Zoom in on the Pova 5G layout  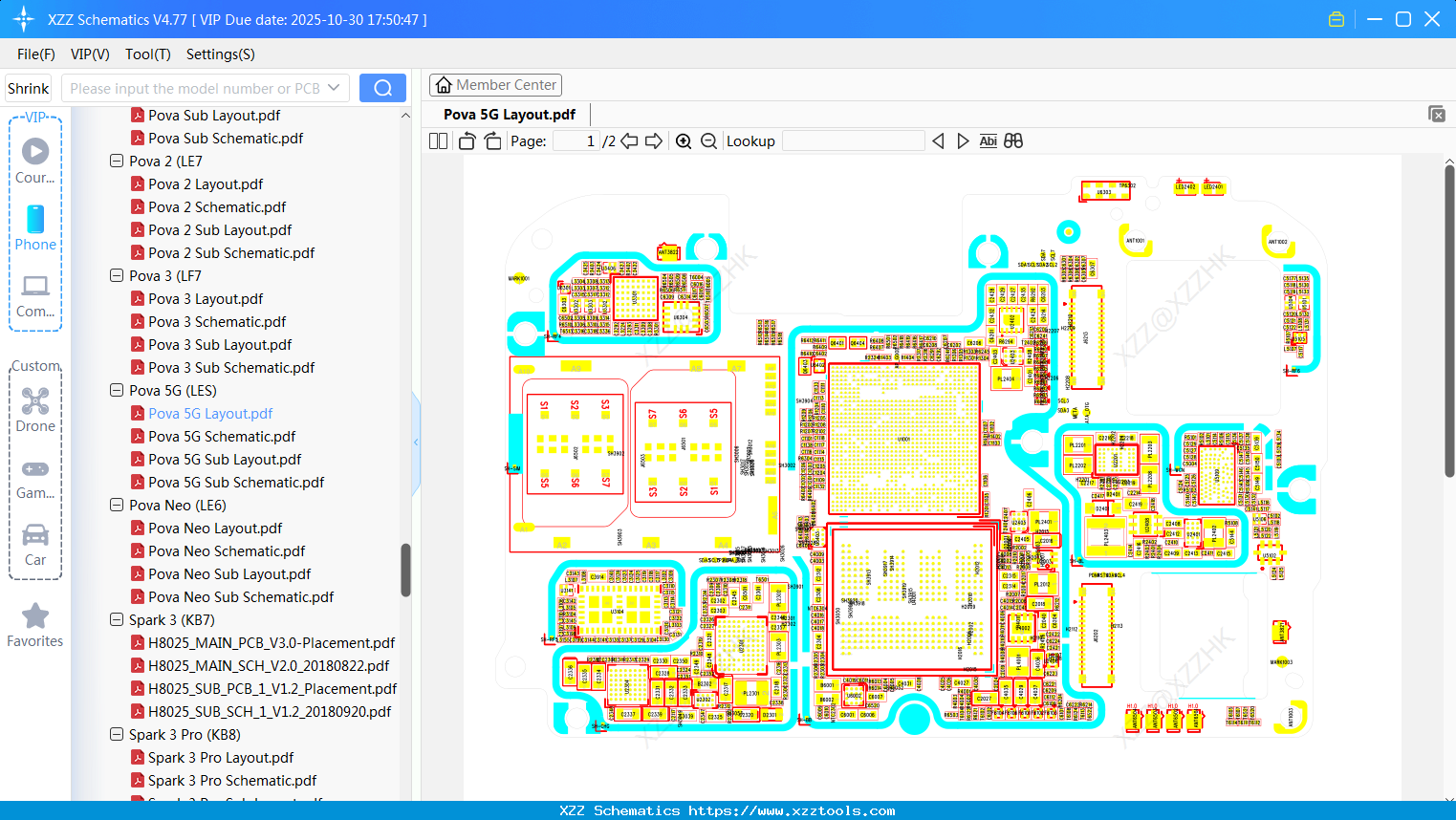point(684,140)
